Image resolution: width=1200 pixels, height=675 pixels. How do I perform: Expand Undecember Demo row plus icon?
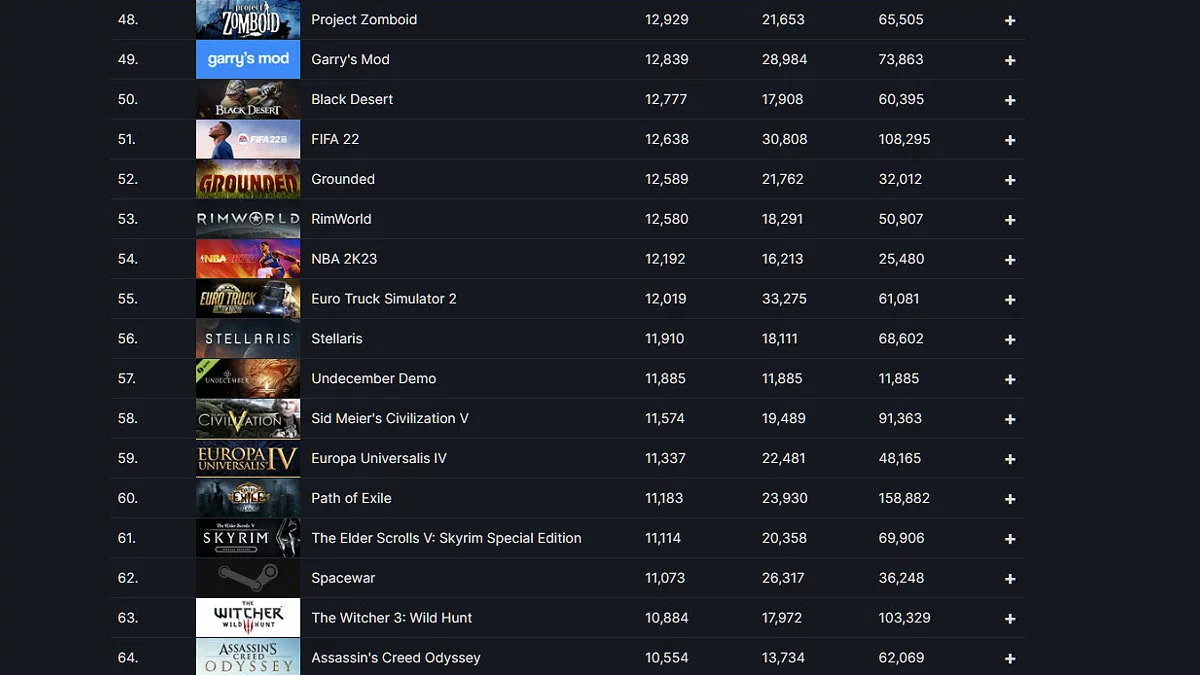(x=1010, y=379)
